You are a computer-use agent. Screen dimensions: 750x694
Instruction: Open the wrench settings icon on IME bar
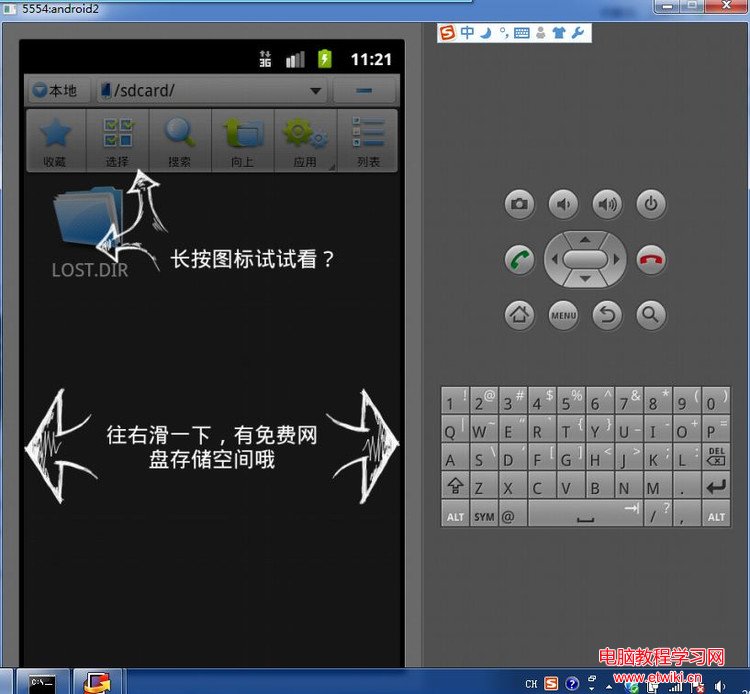[x=578, y=33]
